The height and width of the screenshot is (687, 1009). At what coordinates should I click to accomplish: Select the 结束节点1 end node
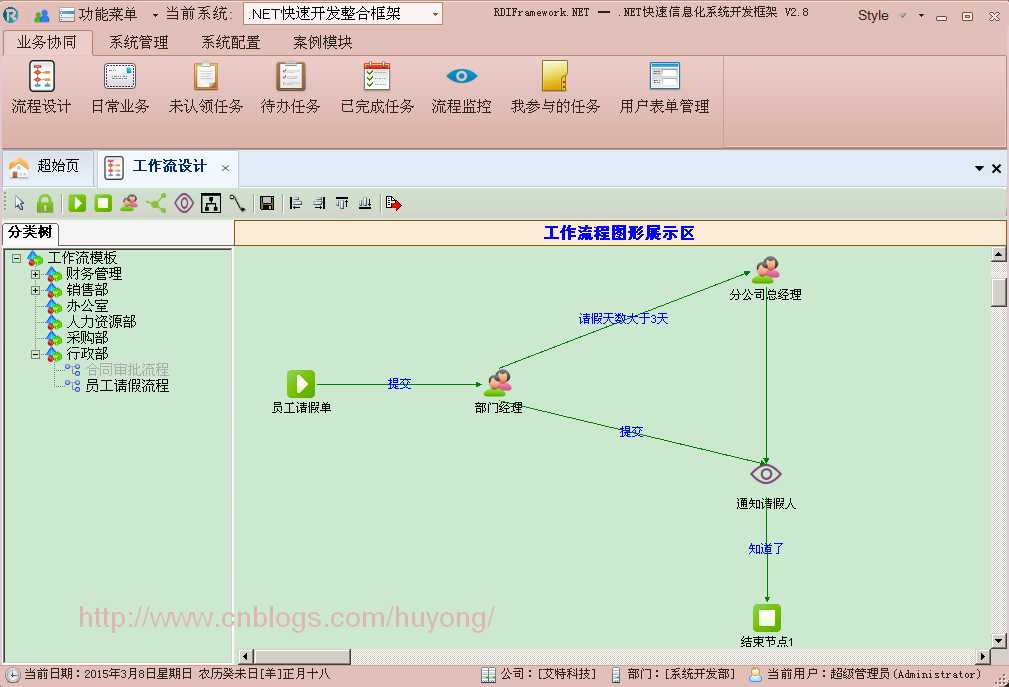click(x=766, y=618)
